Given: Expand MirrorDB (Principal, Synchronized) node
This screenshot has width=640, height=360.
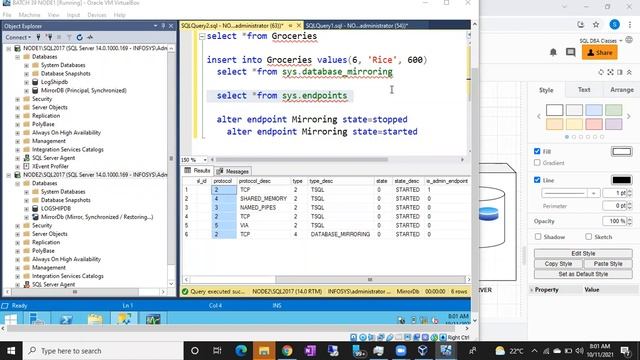Looking at the screenshot, I should click(27, 91).
